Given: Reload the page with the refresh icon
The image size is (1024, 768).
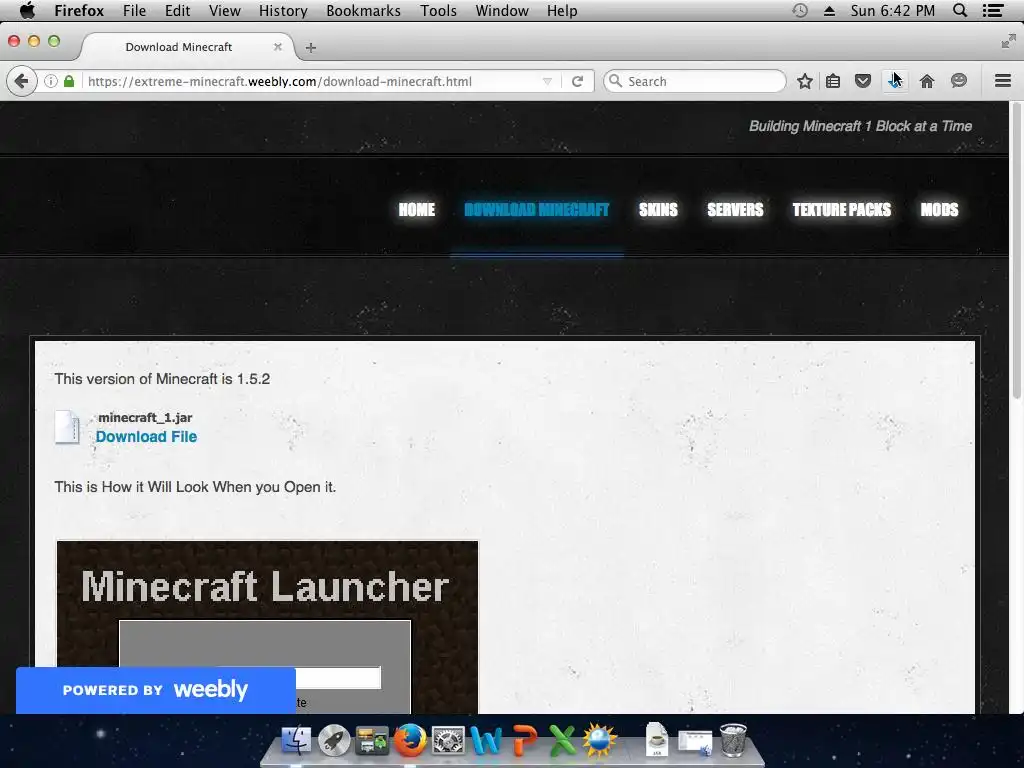Looking at the screenshot, I should tap(577, 82).
